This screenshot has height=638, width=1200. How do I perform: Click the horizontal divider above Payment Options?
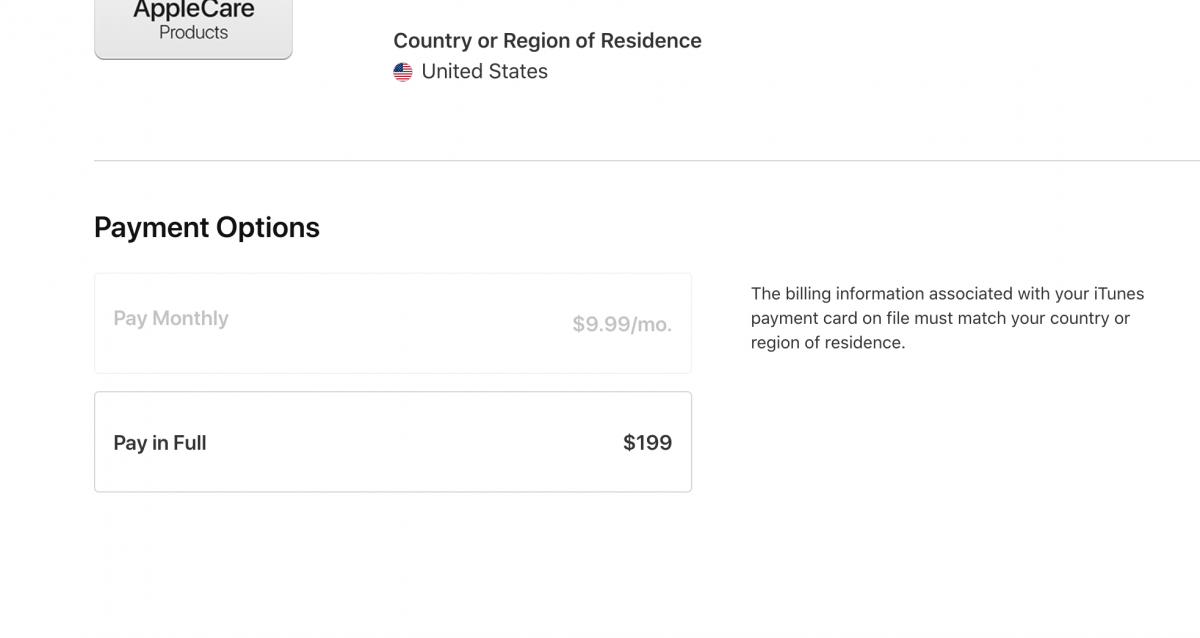tap(647, 160)
